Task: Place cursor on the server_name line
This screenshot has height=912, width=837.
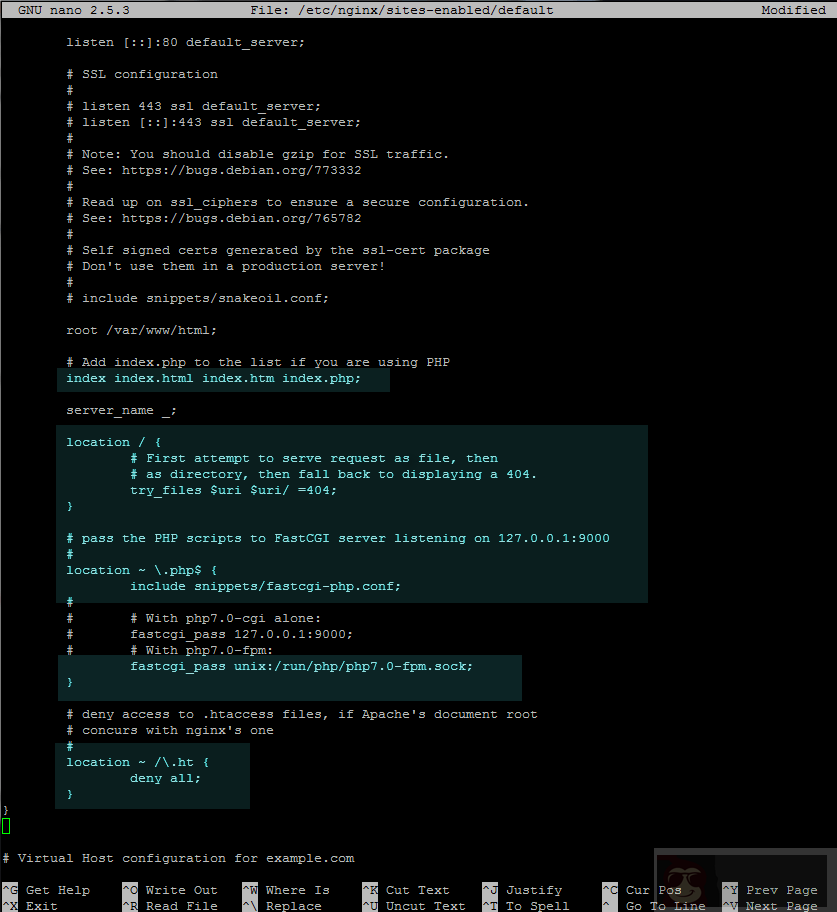Action: tap(121, 410)
